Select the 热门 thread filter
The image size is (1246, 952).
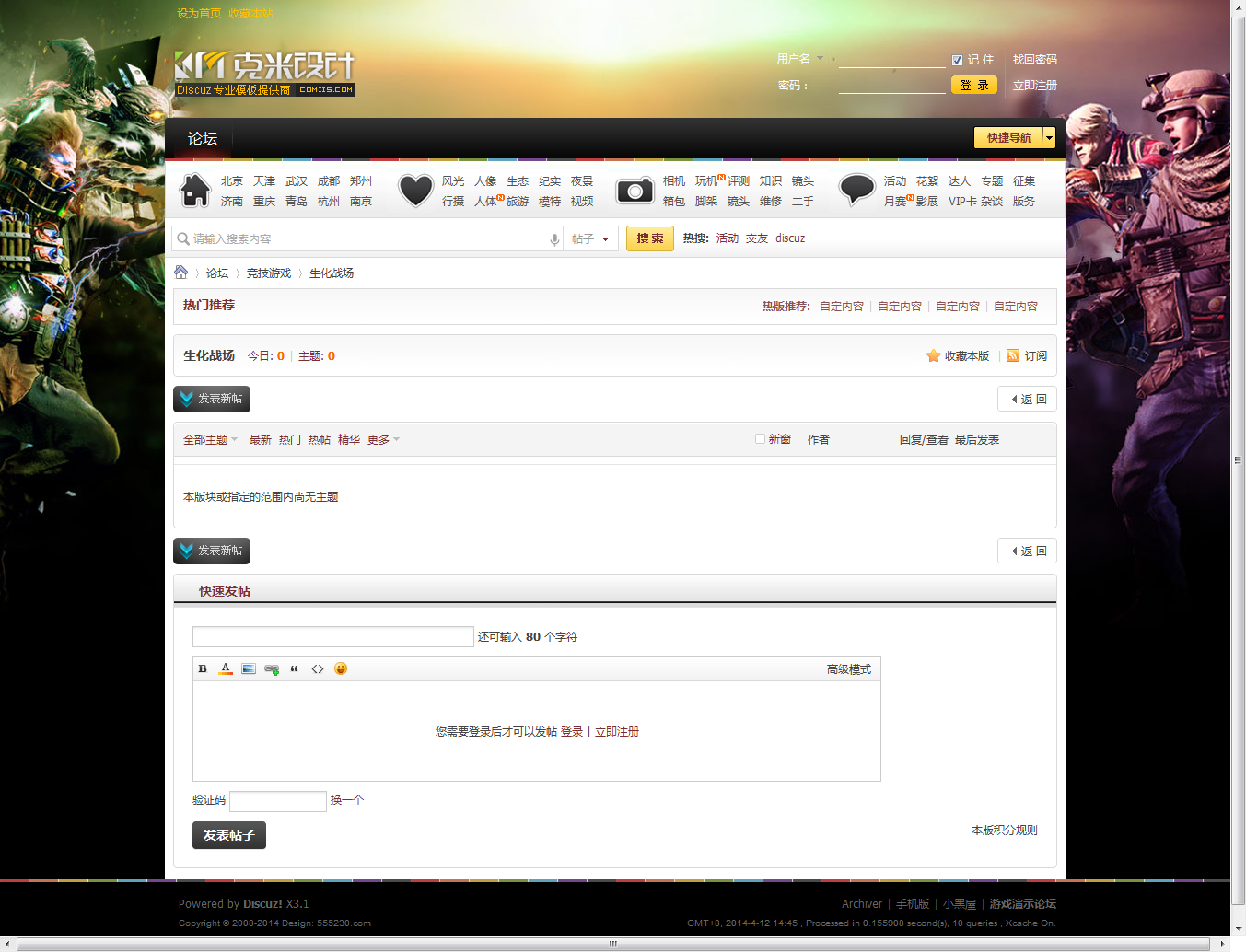tap(290, 440)
